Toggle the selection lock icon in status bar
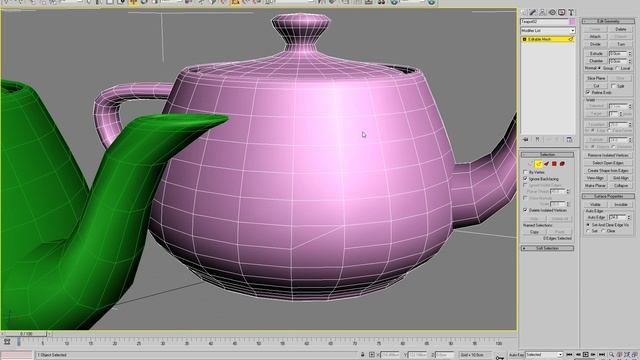The width and height of the screenshot is (640, 360). click(x=362, y=355)
